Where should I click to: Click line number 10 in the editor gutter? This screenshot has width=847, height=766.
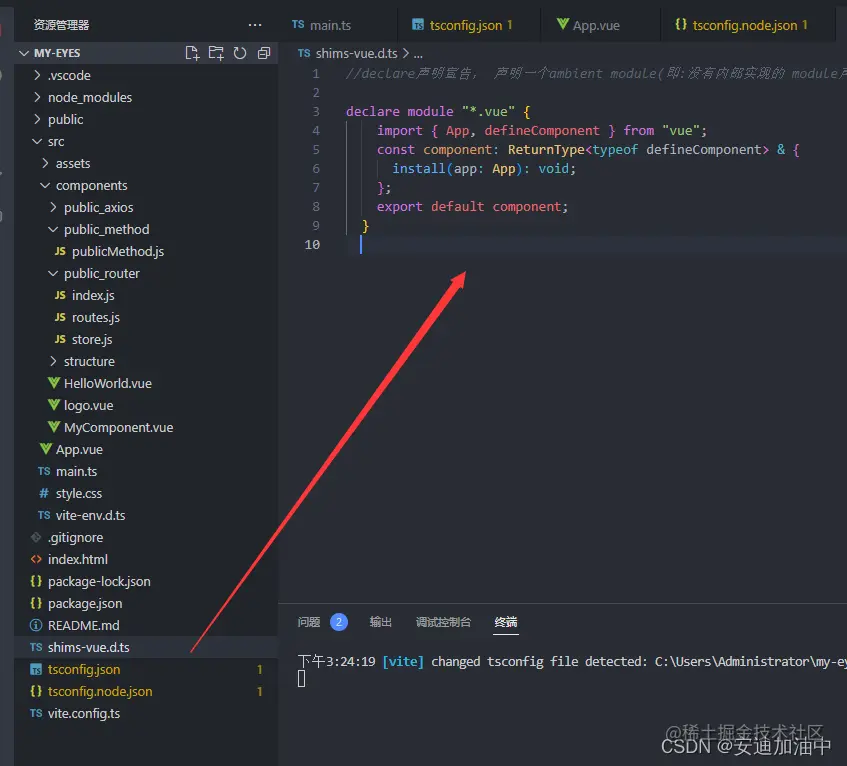312,244
